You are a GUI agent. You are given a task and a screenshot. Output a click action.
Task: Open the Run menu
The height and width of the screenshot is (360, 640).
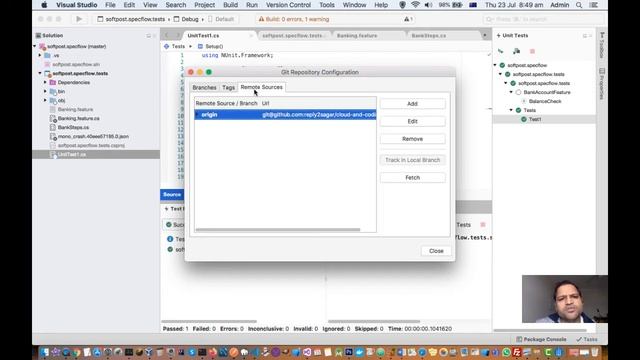point(252,5)
